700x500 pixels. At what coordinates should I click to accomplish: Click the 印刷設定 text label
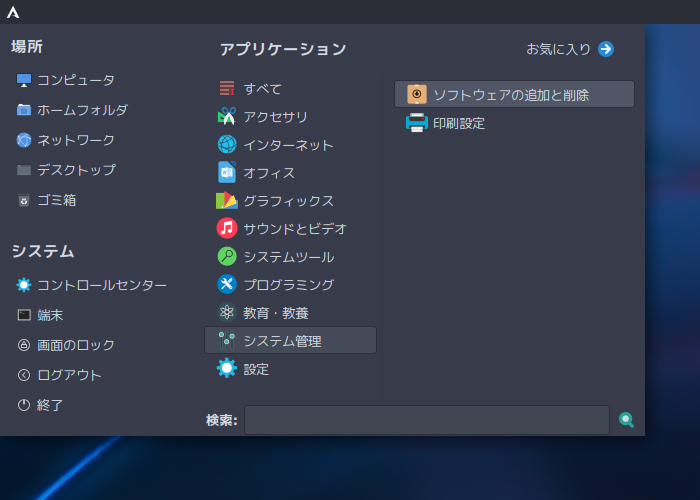tap(459, 123)
